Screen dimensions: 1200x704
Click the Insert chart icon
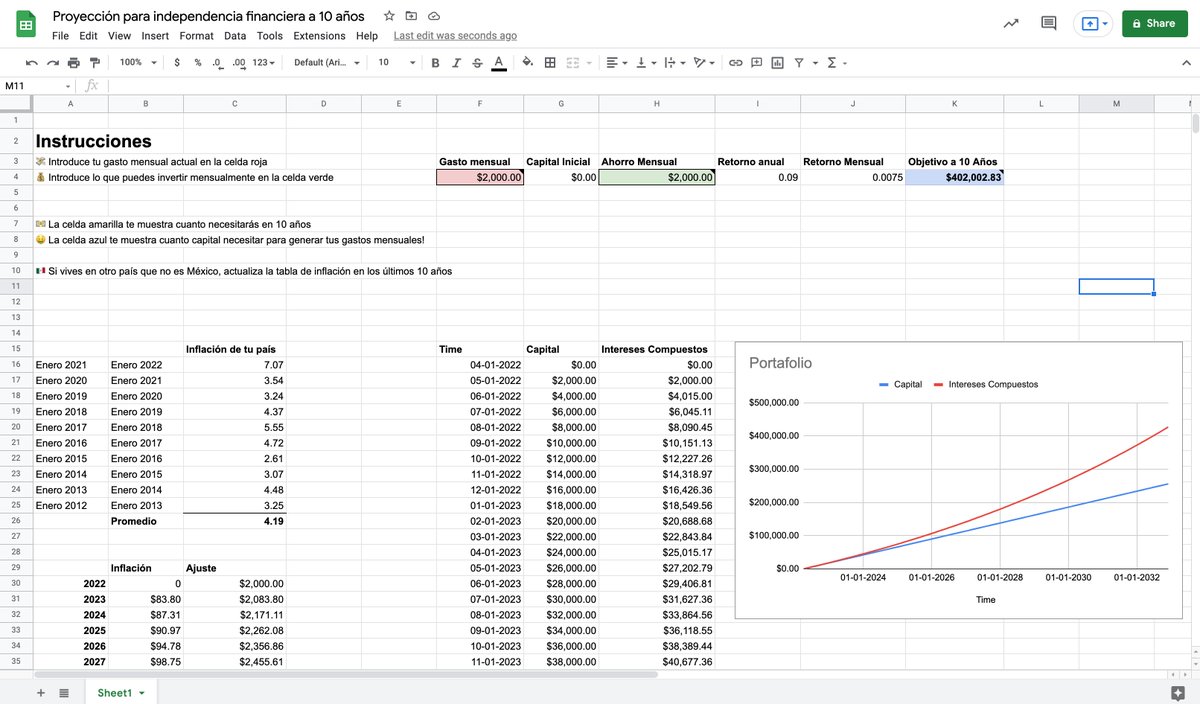(778, 63)
